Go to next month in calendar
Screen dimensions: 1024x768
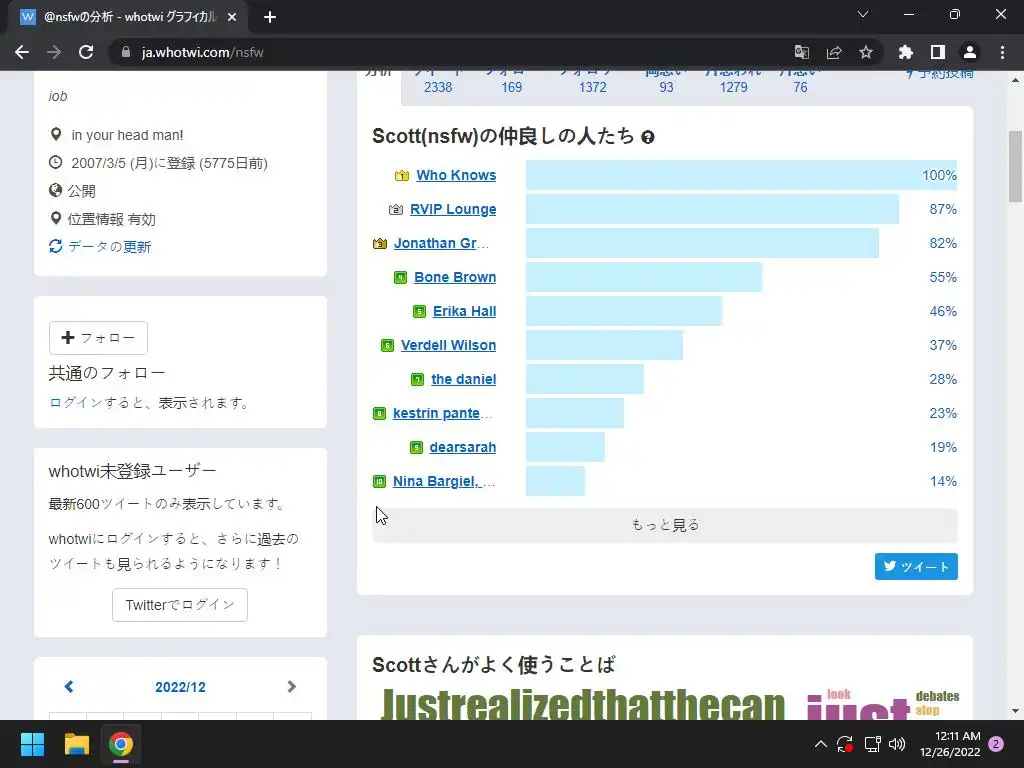click(x=292, y=686)
